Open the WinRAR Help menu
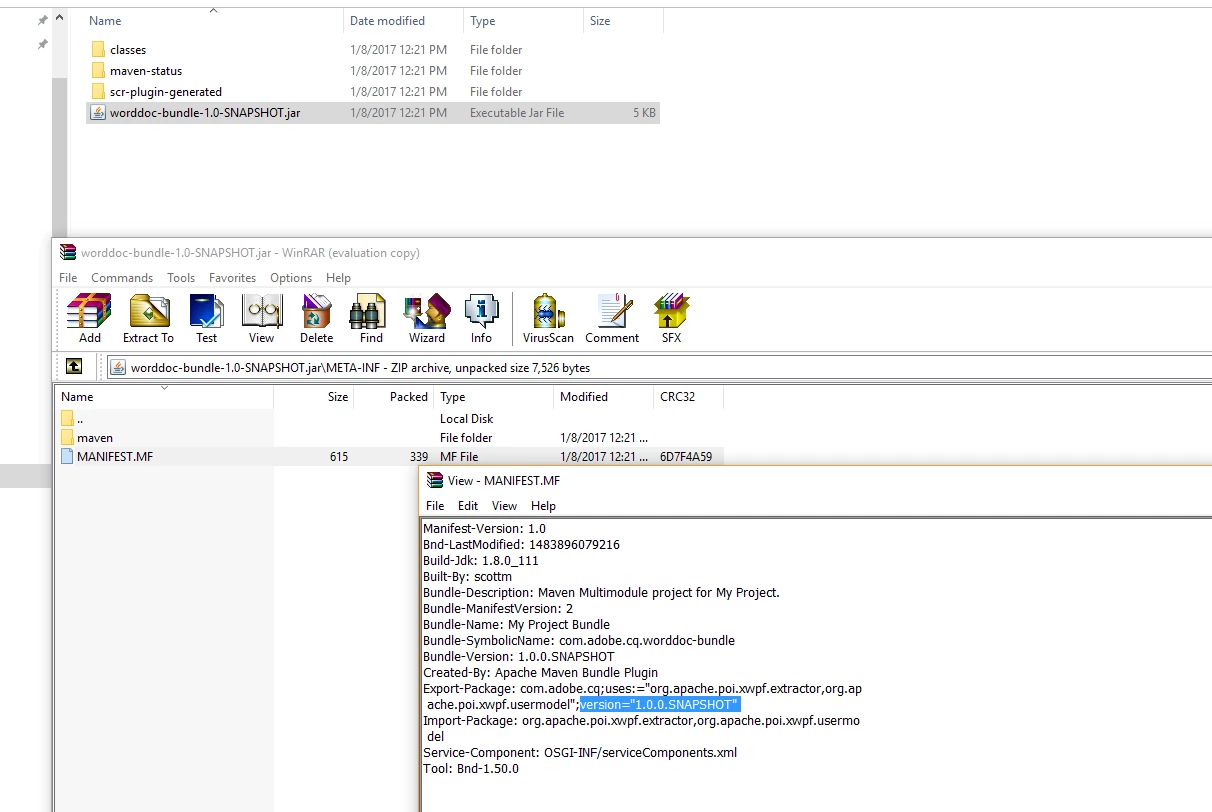This screenshot has width=1212, height=812. click(339, 278)
